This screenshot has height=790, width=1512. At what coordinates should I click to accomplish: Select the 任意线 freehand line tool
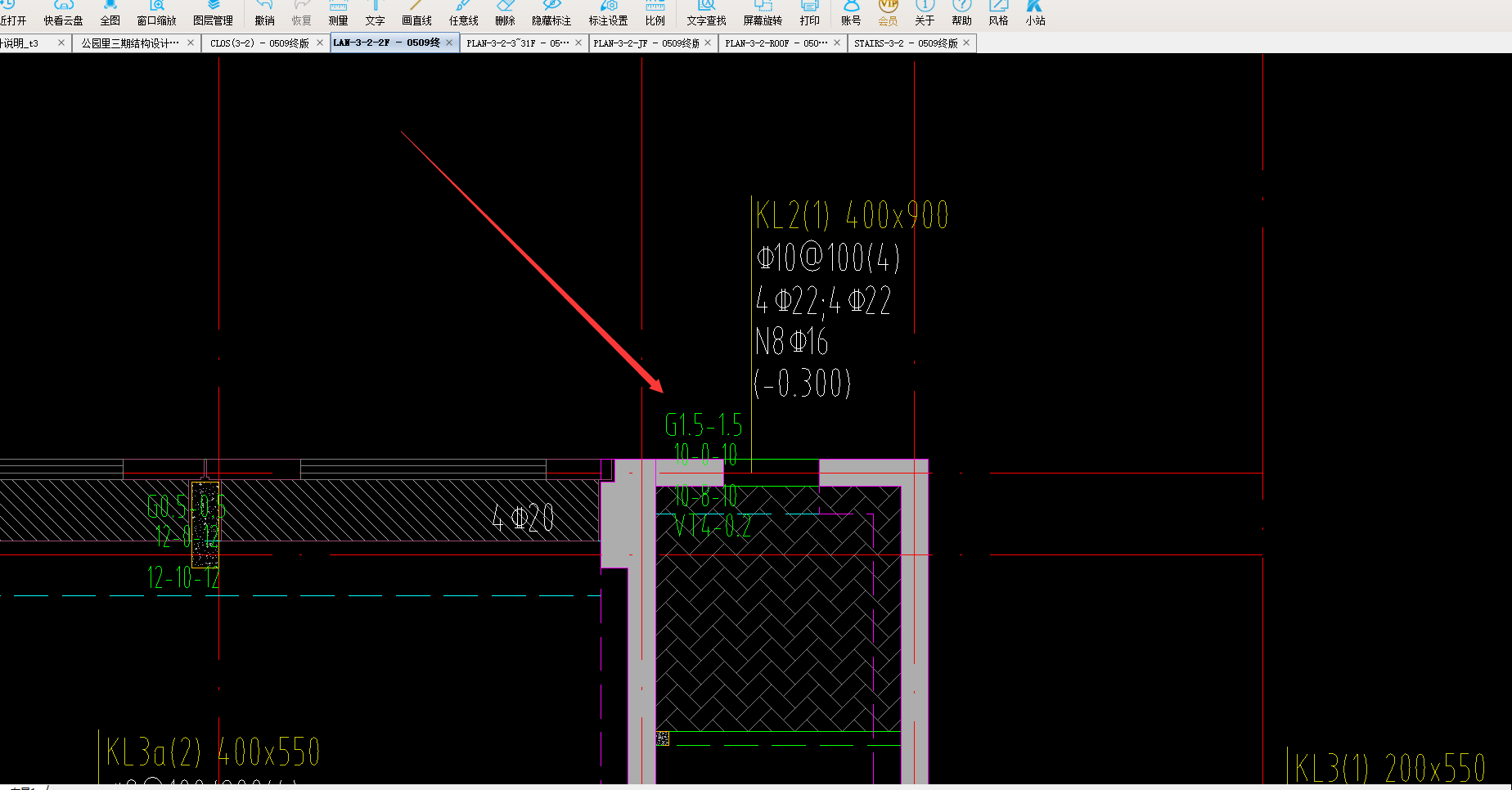pyautogui.click(x=463, y=13)
